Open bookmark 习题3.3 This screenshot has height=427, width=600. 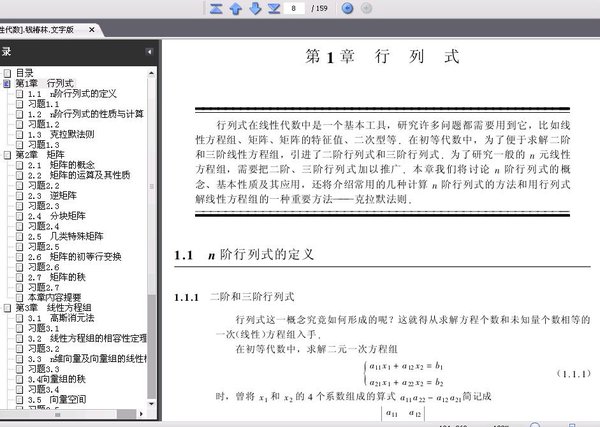coord(43,369)
